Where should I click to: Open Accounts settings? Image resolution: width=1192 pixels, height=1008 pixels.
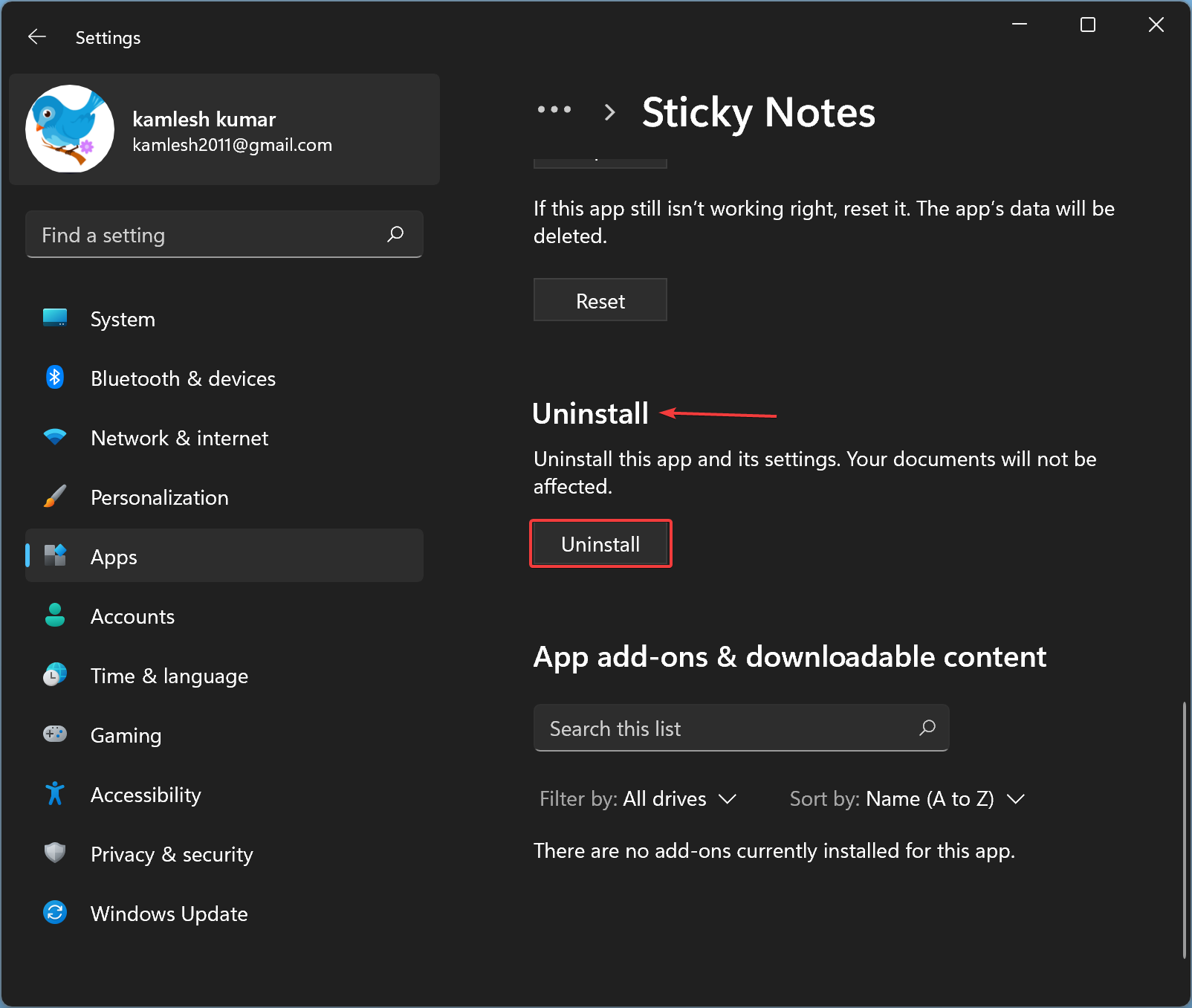point(224,616)
